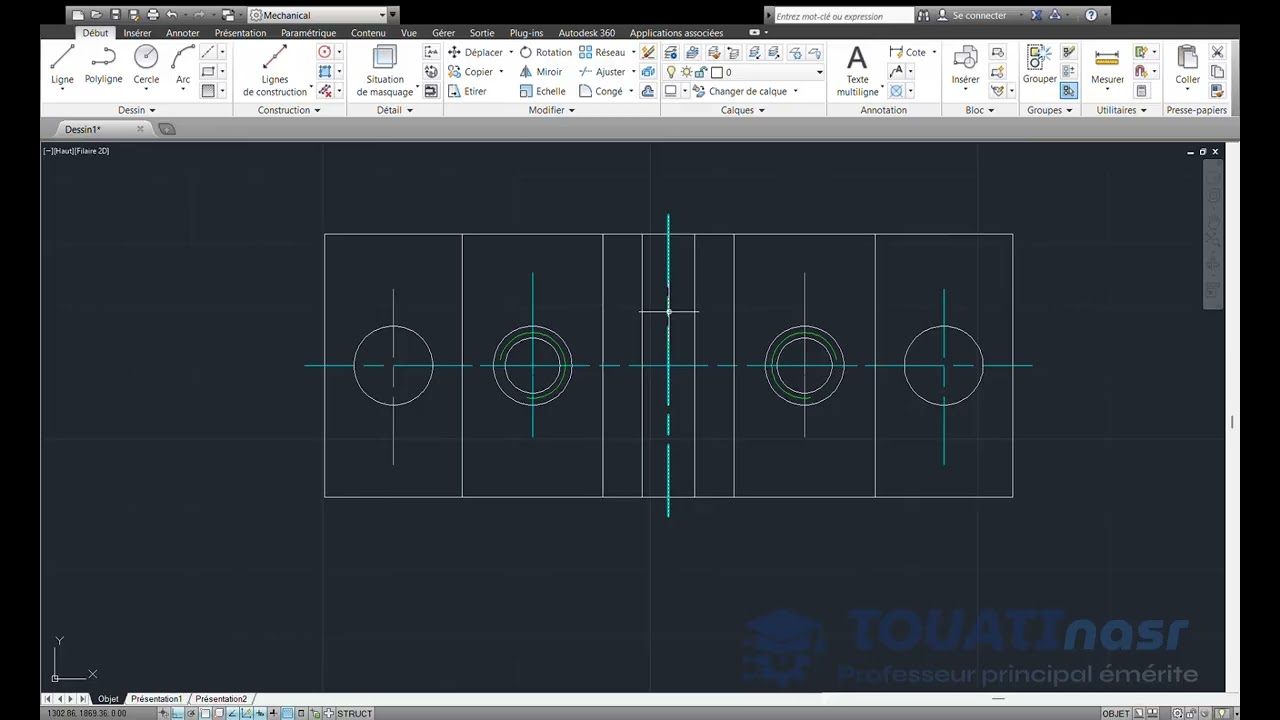Click Se connecter sign-in button
Screen dimensions: 1280x720
tap(979, 15)
